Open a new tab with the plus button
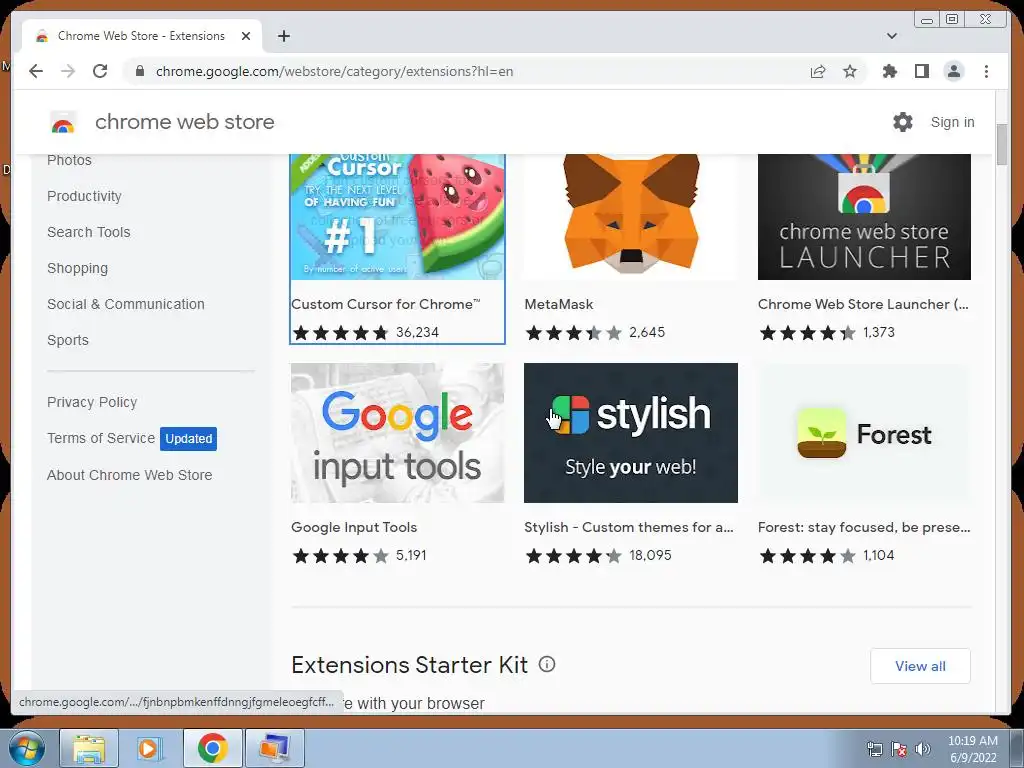This screenshot has width=1024, height=768. click(283, 36)
